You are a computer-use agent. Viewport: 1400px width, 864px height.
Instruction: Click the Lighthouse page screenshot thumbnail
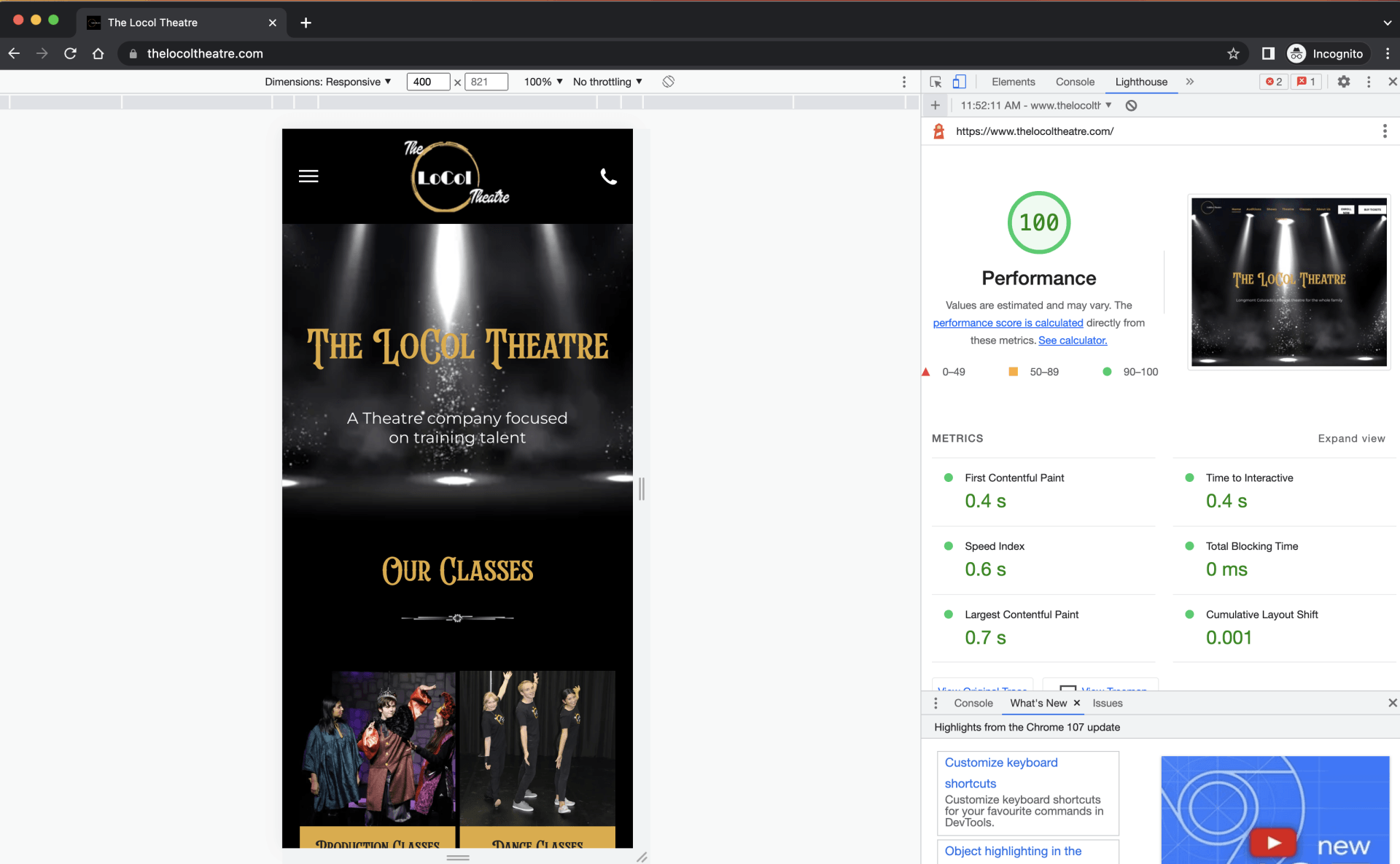click(x=1288, y=282)
